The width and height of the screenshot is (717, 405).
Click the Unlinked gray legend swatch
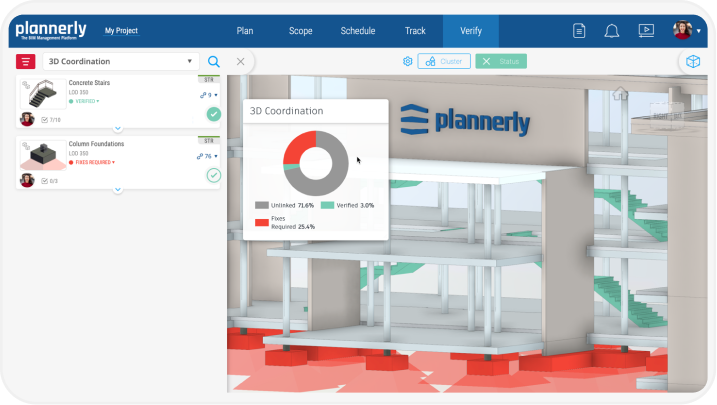(262, 205)
